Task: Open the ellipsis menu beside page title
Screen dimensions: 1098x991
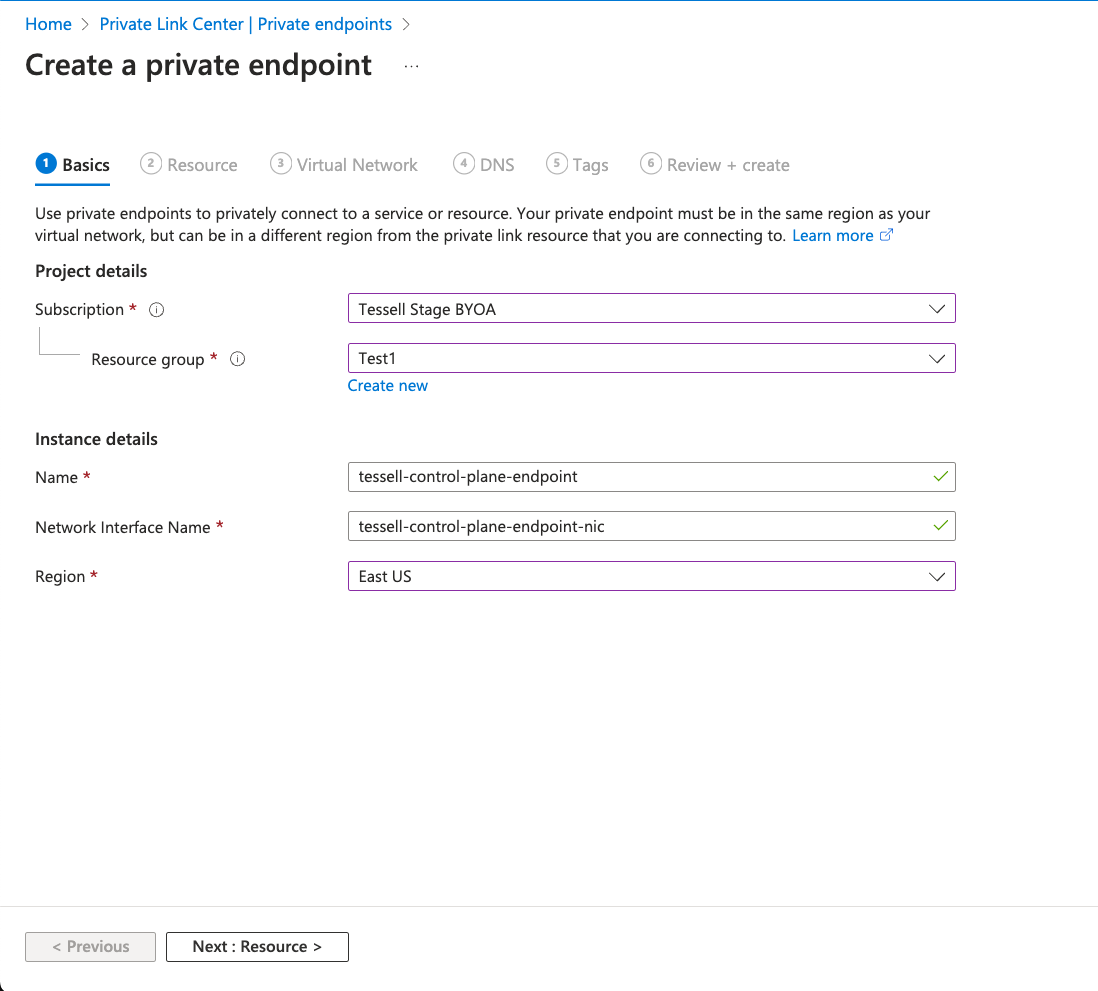Action: point(411,66)
